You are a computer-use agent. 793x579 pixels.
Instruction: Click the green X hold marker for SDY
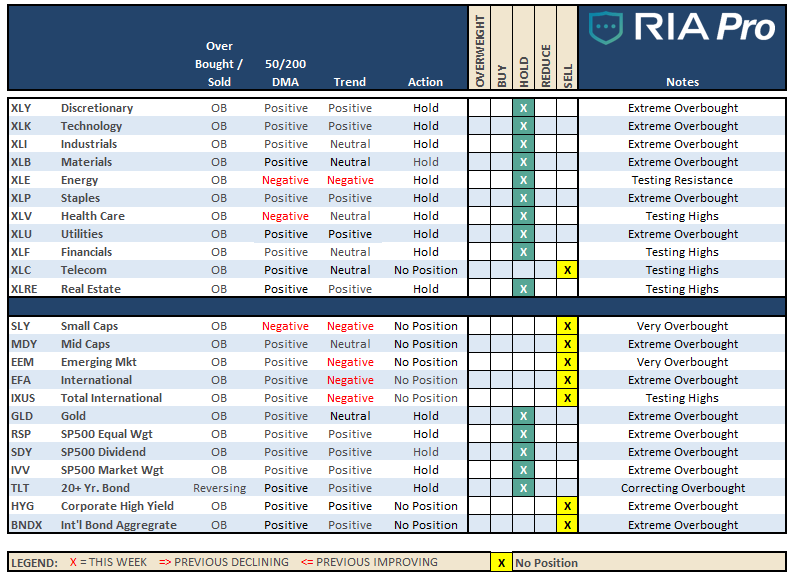click(x=523, y=452)
